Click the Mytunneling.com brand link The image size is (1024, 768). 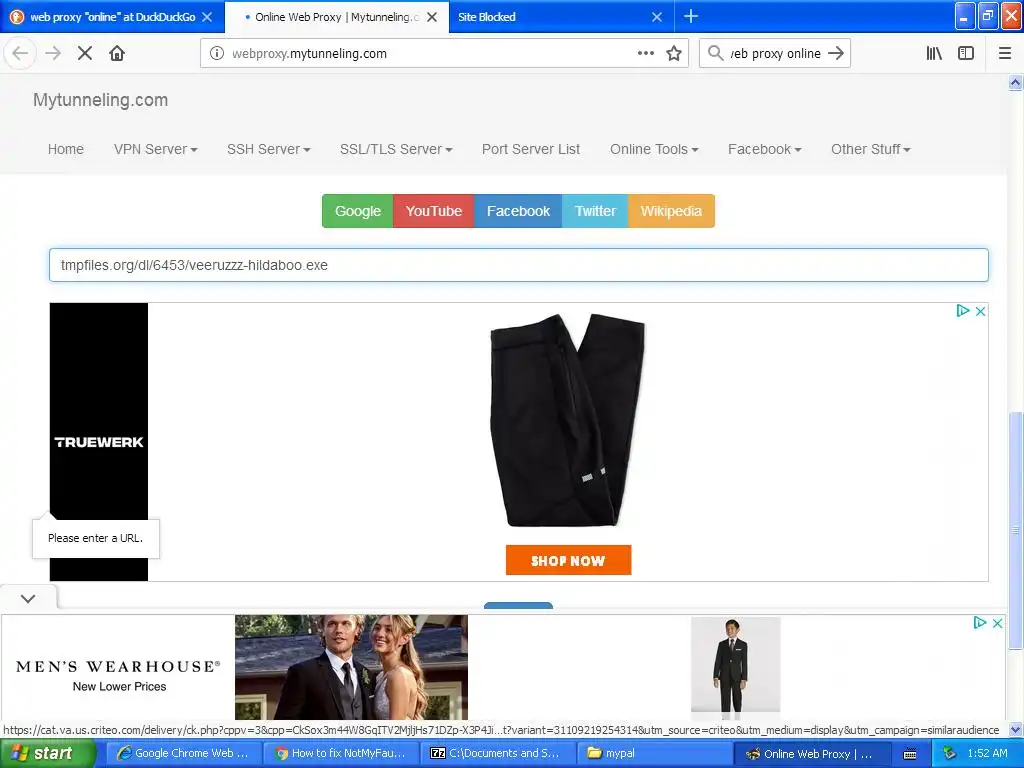pyautogui.click(x=101, y=100)
